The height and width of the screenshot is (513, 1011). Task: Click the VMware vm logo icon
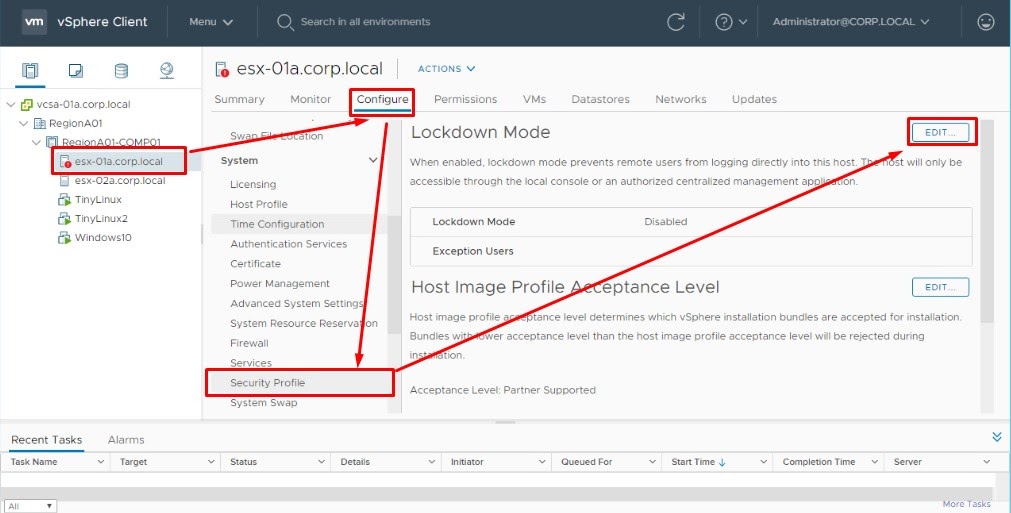pyautogui.click(x=34, y=22)
